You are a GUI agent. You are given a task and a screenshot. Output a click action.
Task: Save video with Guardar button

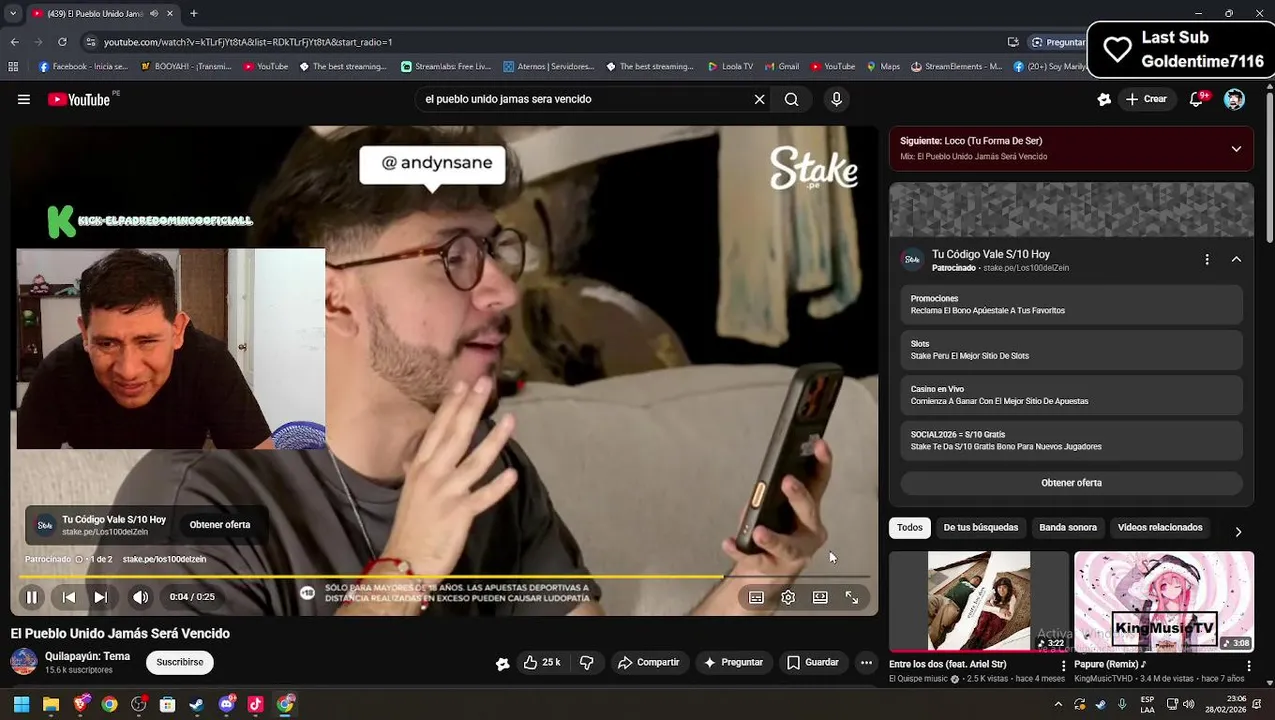point(812,662)
